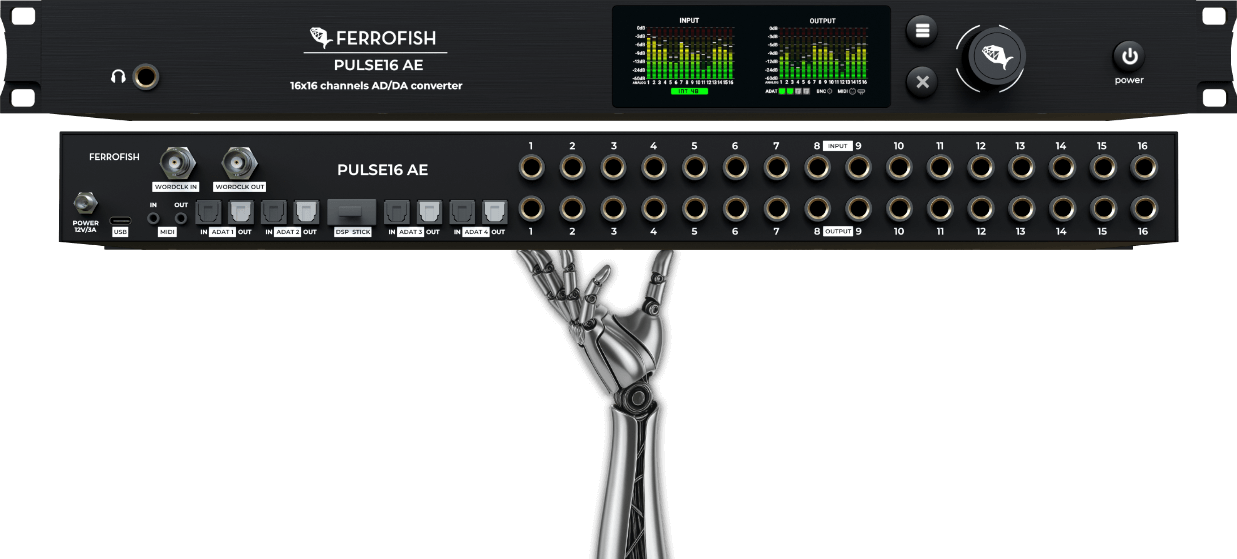Image resolution: width=1237 pixels, height=559 pixels.
Task: Click the front headphone jack
Action: coord(147,76)
